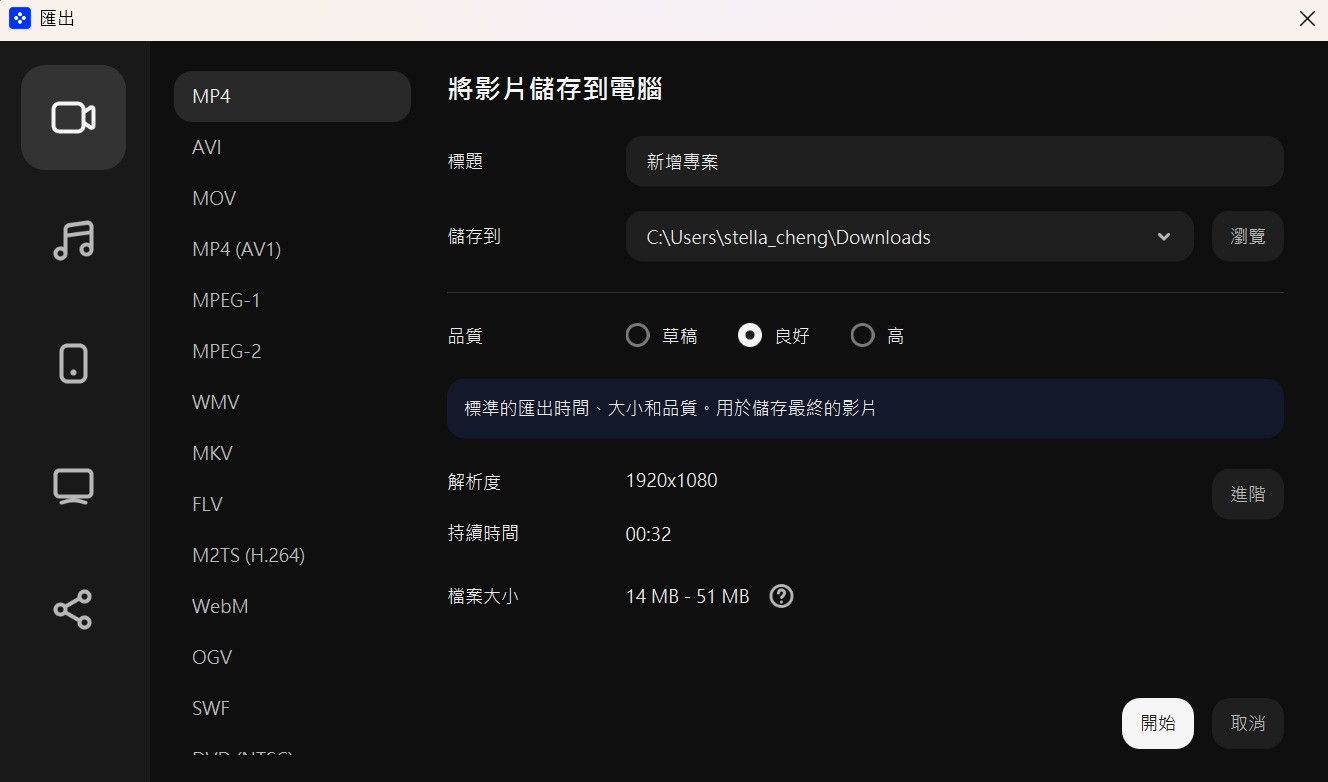
Task: Open the save location dropdown
Action: 1163,236
